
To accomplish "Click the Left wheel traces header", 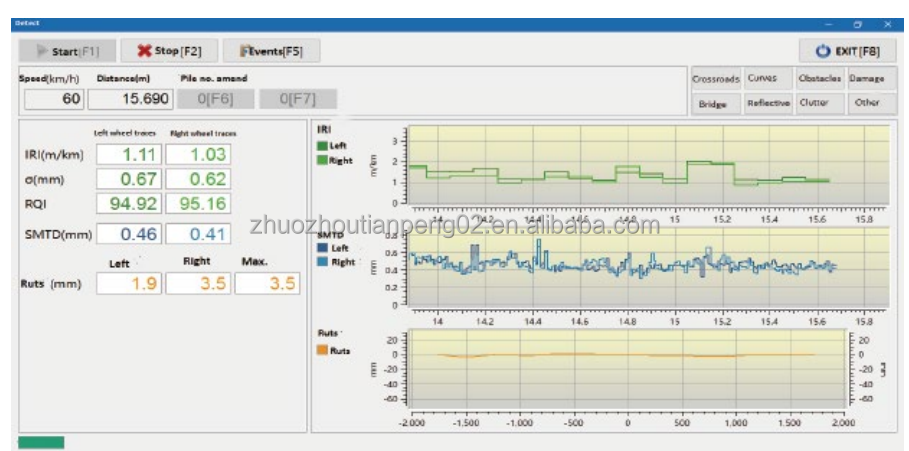I will point(125,133).
